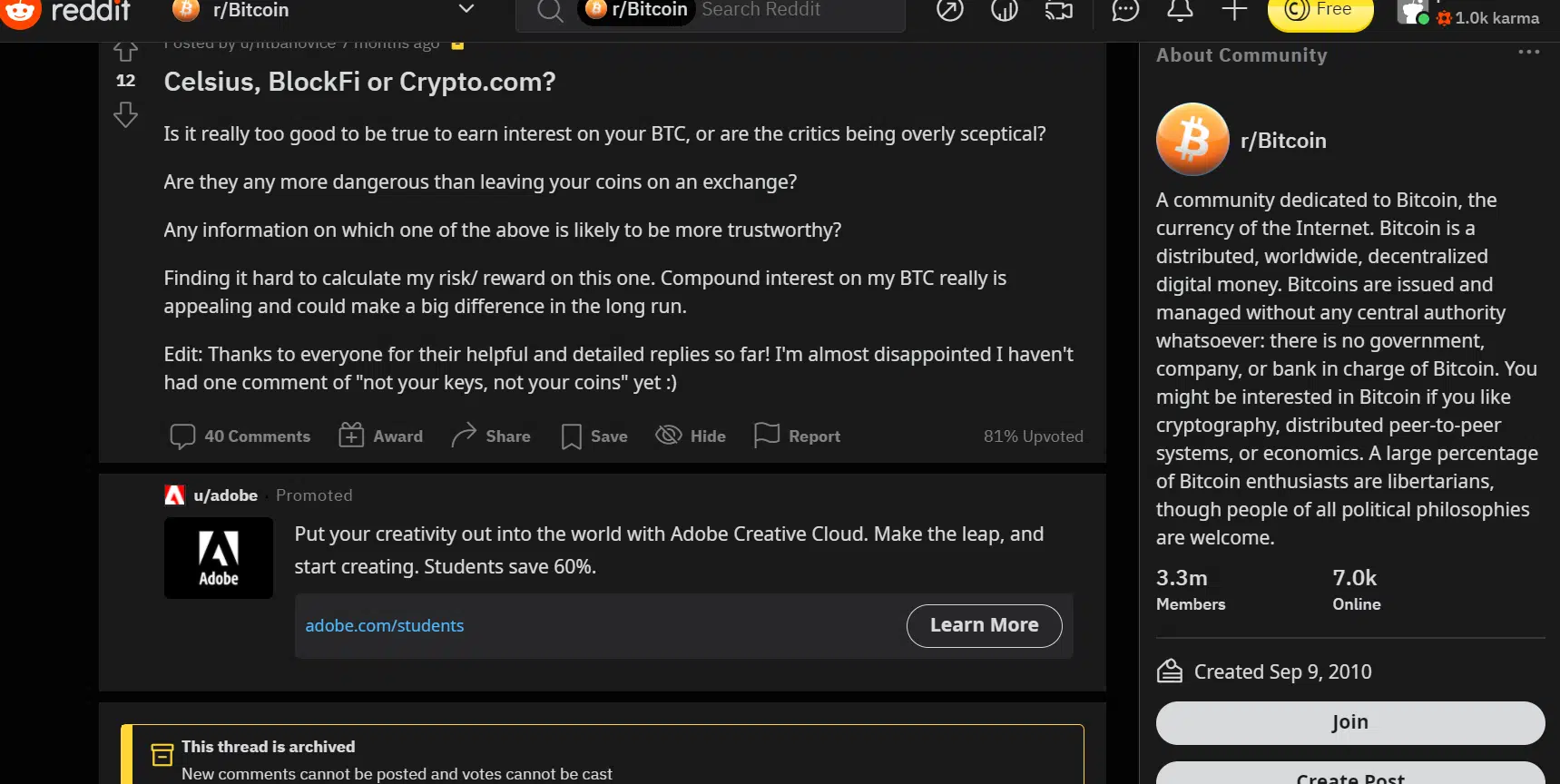
Task: Expand the r/Bitcoin community dropdown
Action: [466, 10]
